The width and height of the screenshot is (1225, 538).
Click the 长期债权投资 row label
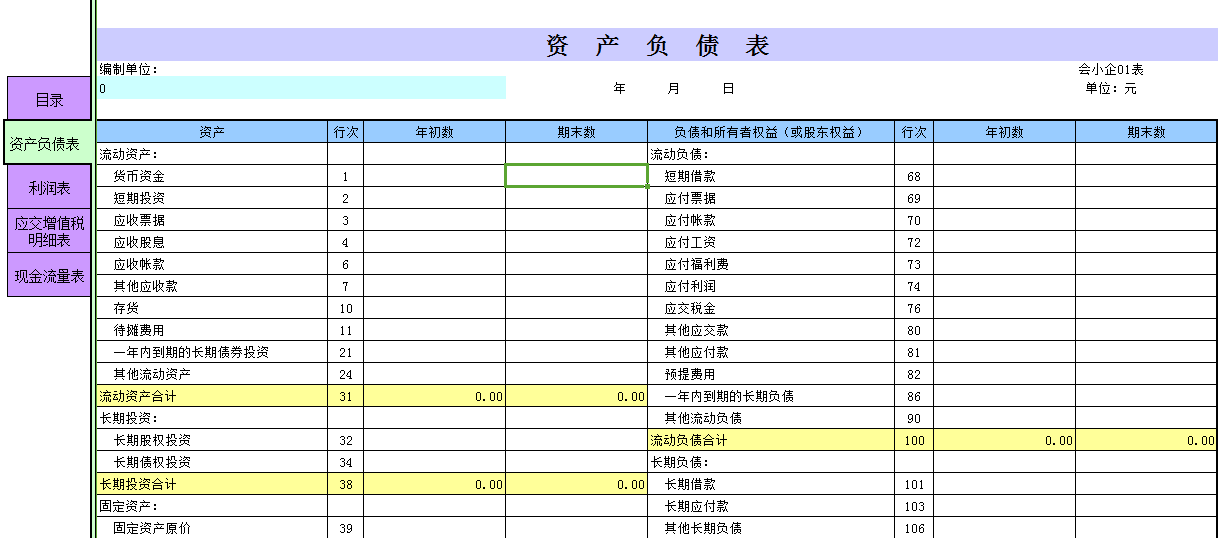click(x=152, y=462)
